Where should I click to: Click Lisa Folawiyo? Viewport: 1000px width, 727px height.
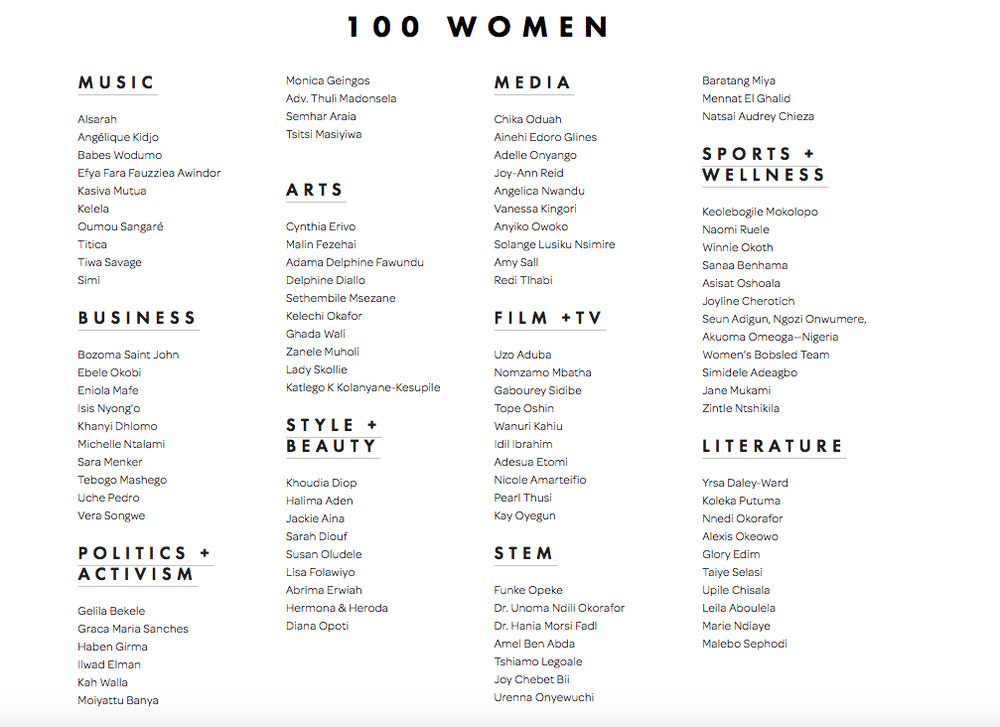click(320, 572)
